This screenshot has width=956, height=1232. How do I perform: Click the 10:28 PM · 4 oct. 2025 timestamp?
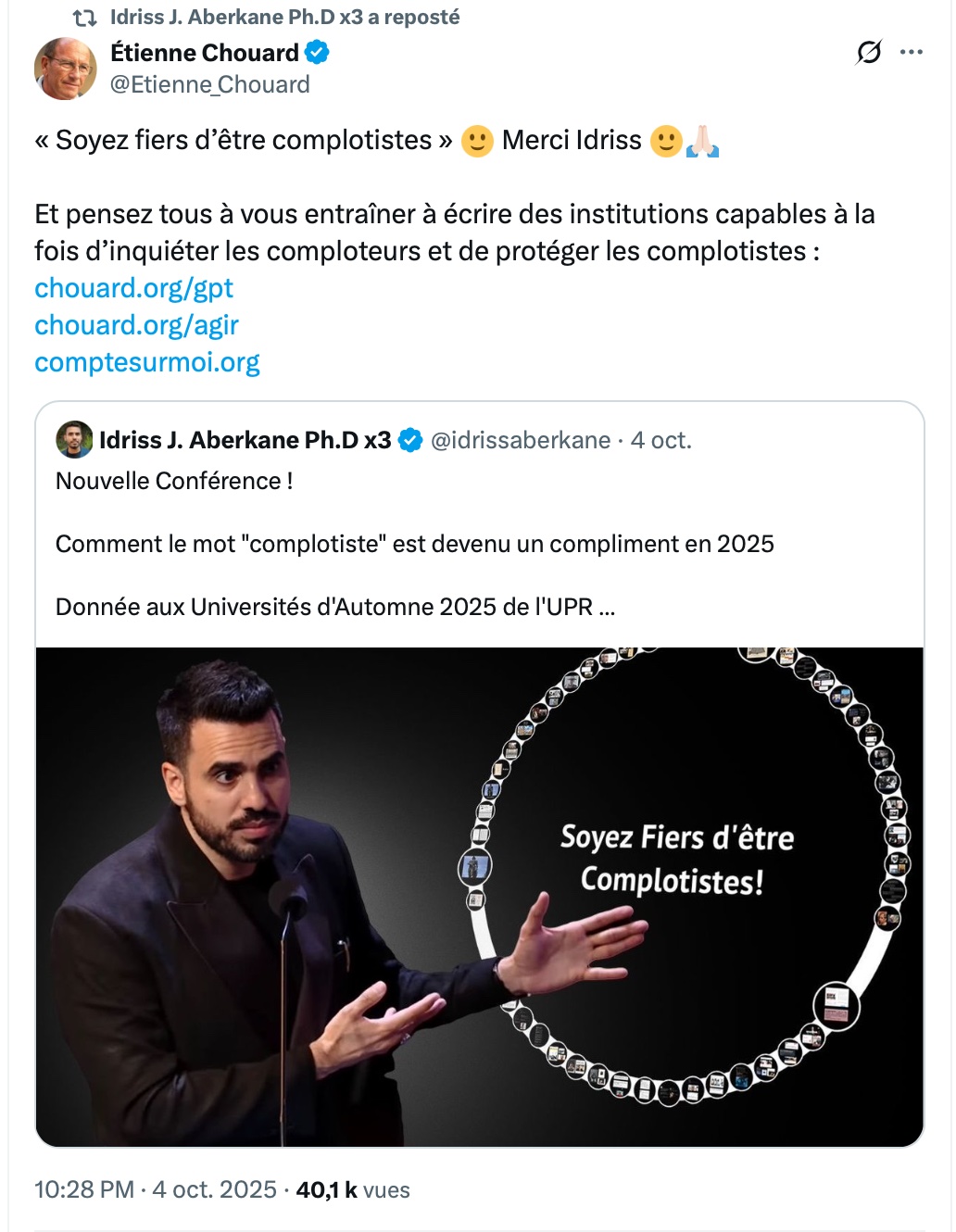(156, 1190)
